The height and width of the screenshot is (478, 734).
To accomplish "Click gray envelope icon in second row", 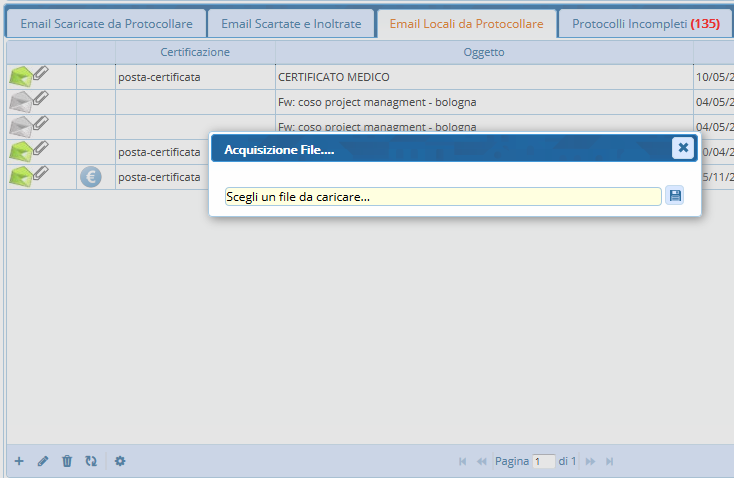I will tap(21, 101).
